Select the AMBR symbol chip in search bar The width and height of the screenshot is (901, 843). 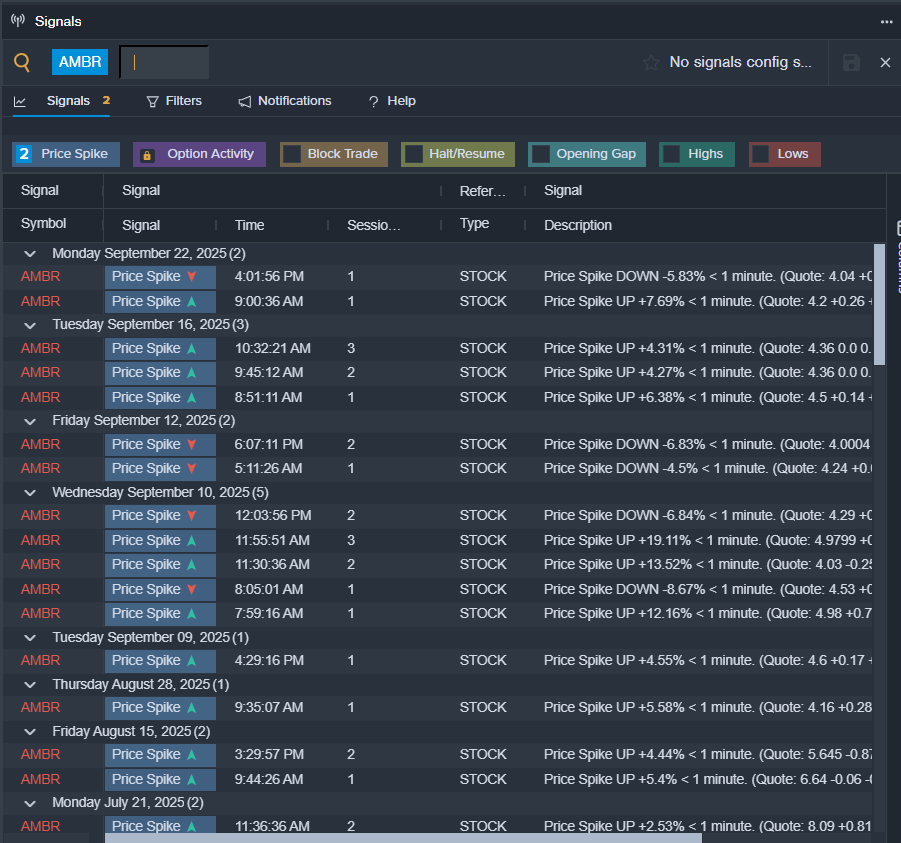(80, 62)
